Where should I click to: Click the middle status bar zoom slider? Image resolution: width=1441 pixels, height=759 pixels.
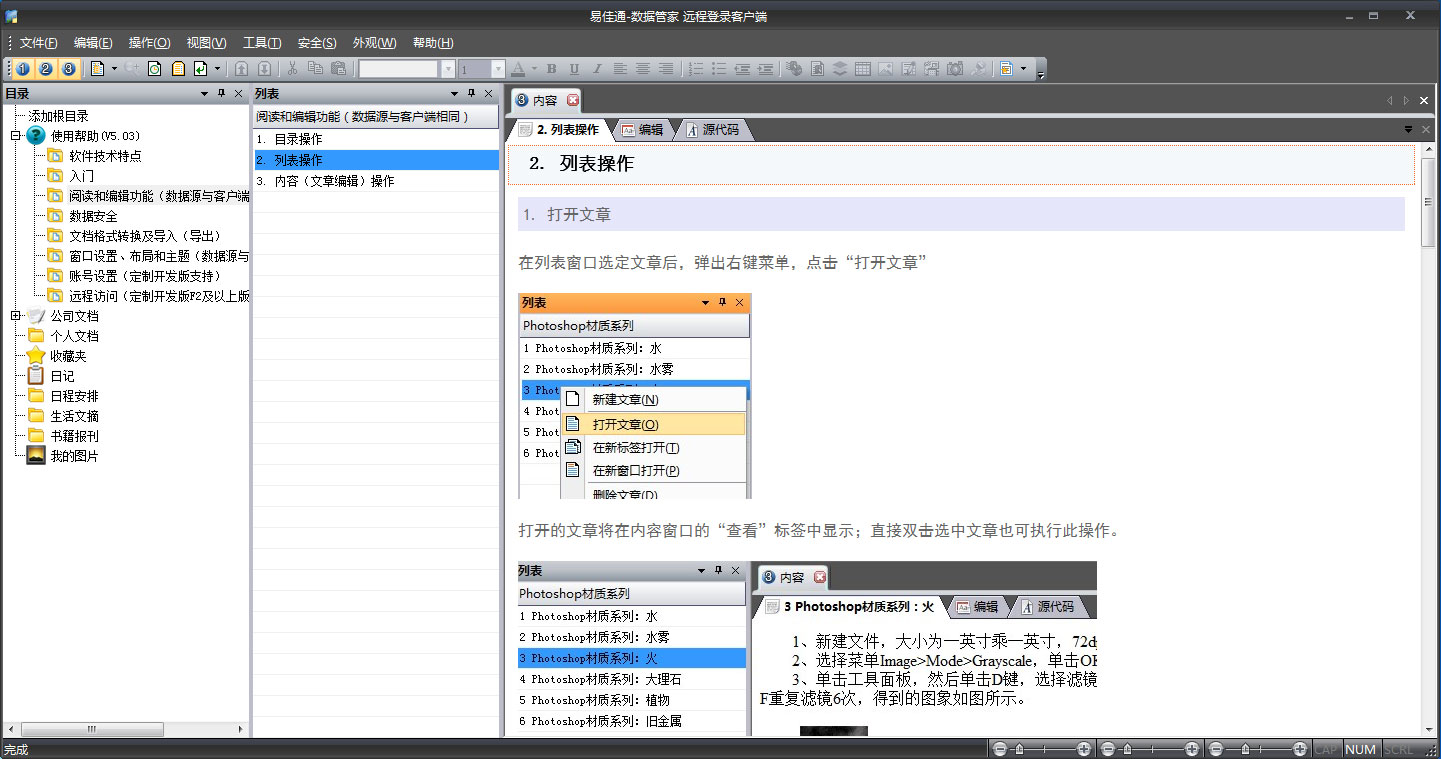(1149, 749)
